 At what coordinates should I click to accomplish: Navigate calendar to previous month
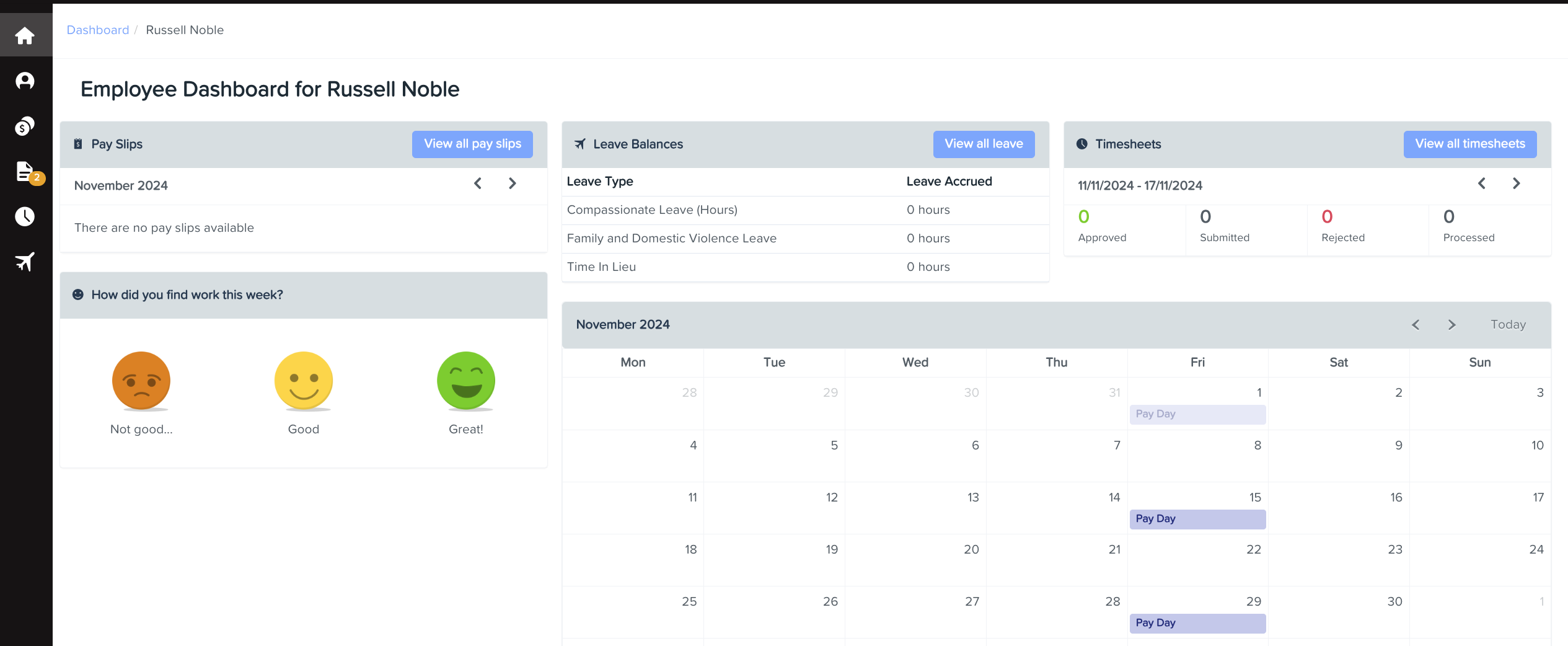tap(1416, 325)
